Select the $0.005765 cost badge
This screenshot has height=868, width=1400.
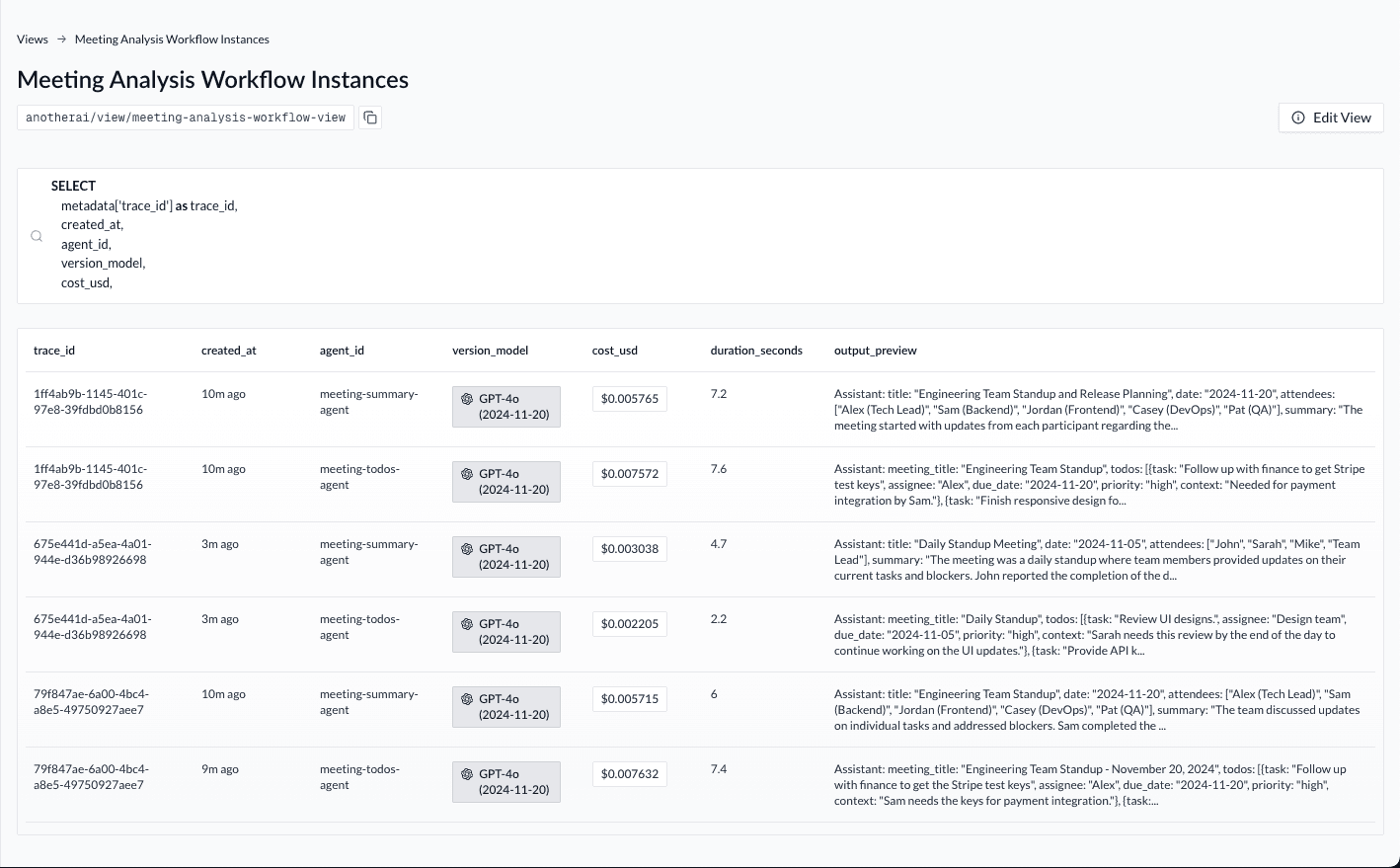[629, 399]
